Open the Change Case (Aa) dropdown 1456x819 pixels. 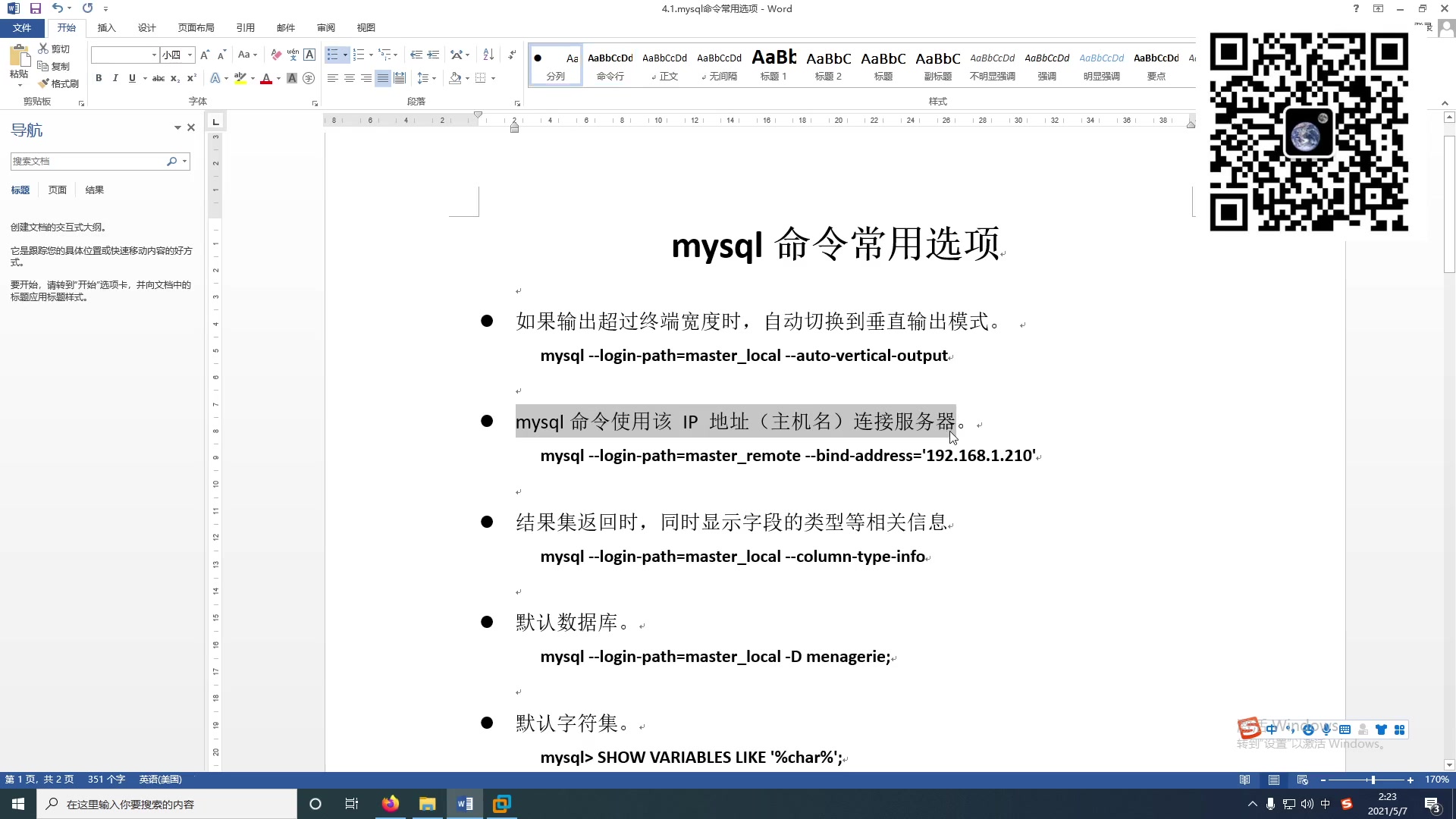[247, 55]
